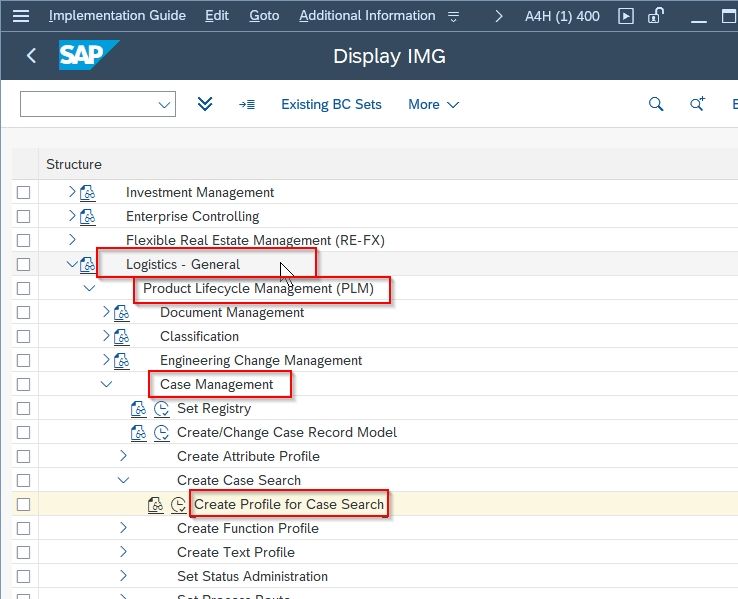738x599 pixels.
Task: Open the Additional Information menu
Action: click(x=367, y=16)
